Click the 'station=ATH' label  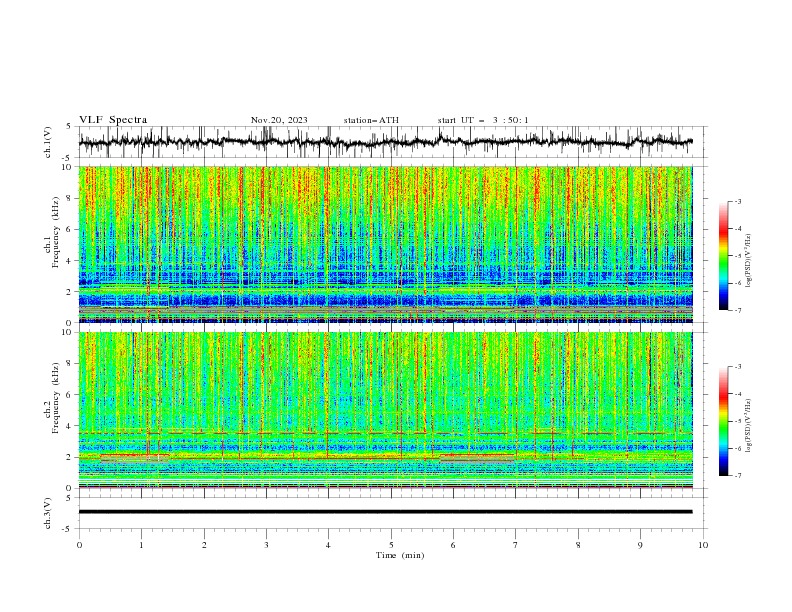pos(371,120)
